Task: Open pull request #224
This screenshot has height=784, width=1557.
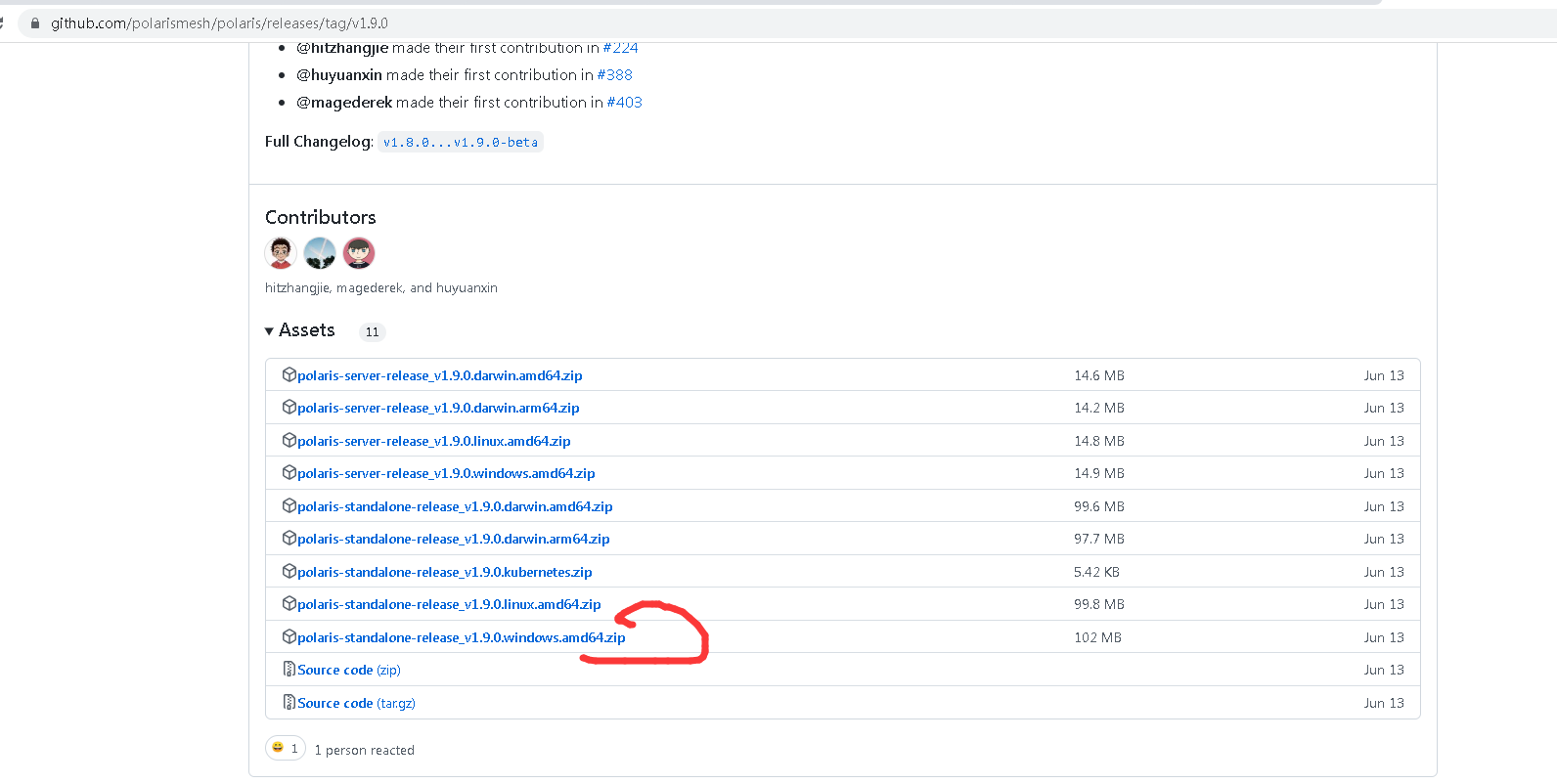Action: [x=620, y=48]
